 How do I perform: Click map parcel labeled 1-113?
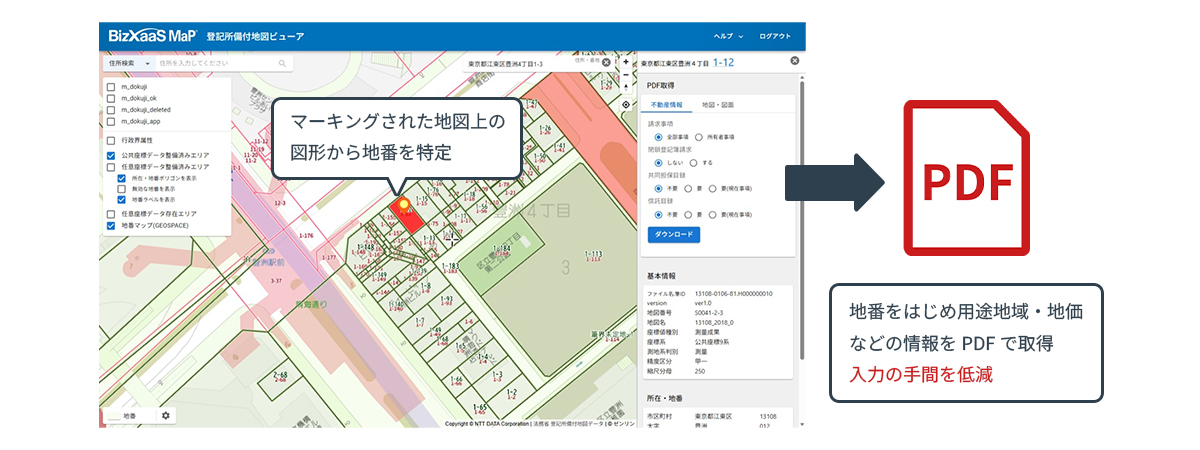click(592, 256)
